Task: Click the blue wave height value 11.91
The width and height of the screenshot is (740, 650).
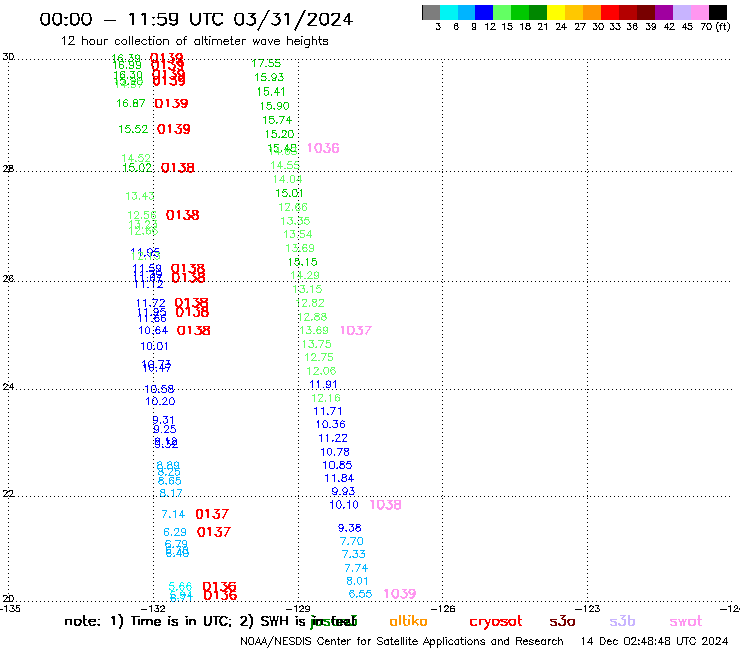Action: (x=323, y=385)
